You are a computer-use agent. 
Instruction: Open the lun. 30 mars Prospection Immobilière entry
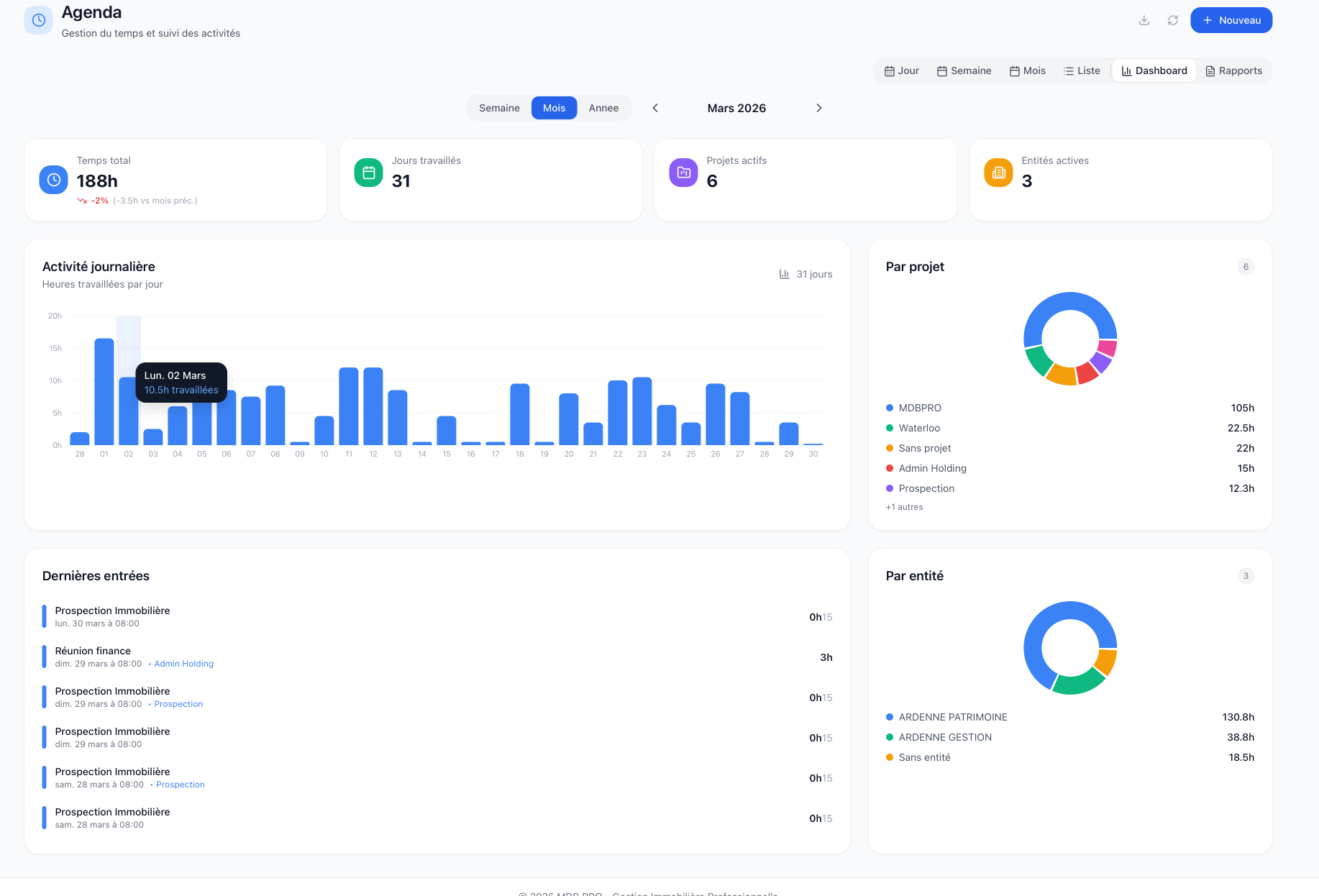click(437, 616)
